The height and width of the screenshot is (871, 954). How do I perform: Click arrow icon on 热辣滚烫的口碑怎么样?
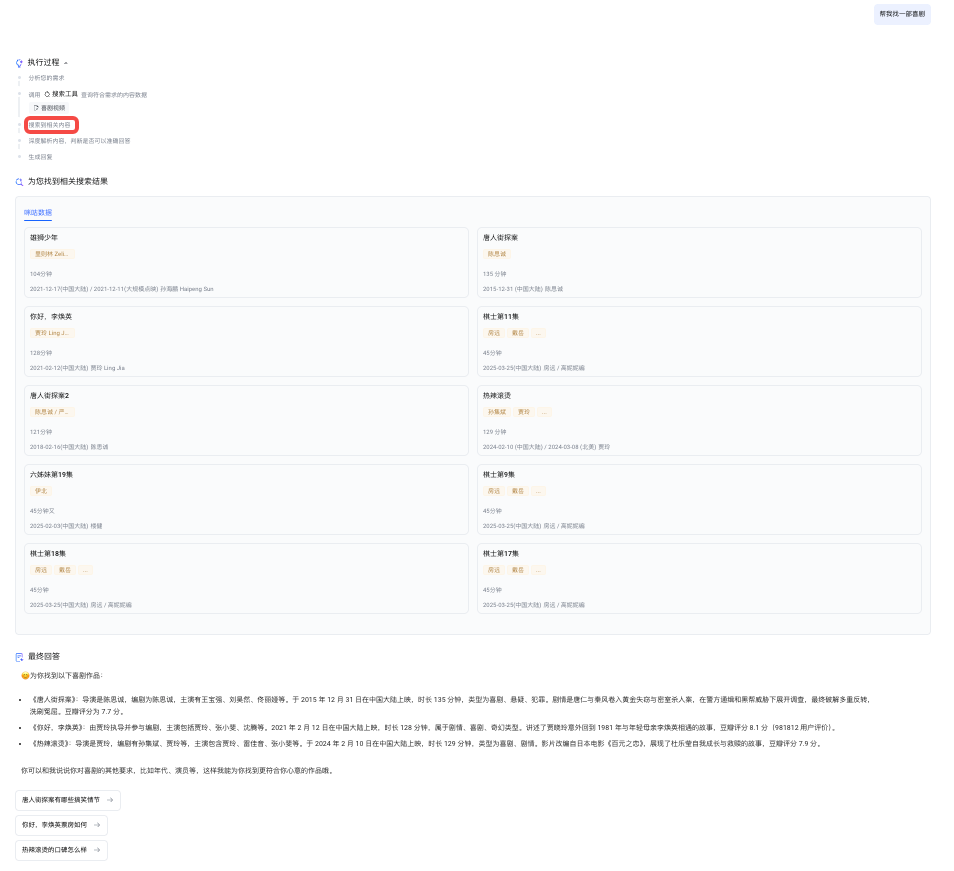pos(97,850)
